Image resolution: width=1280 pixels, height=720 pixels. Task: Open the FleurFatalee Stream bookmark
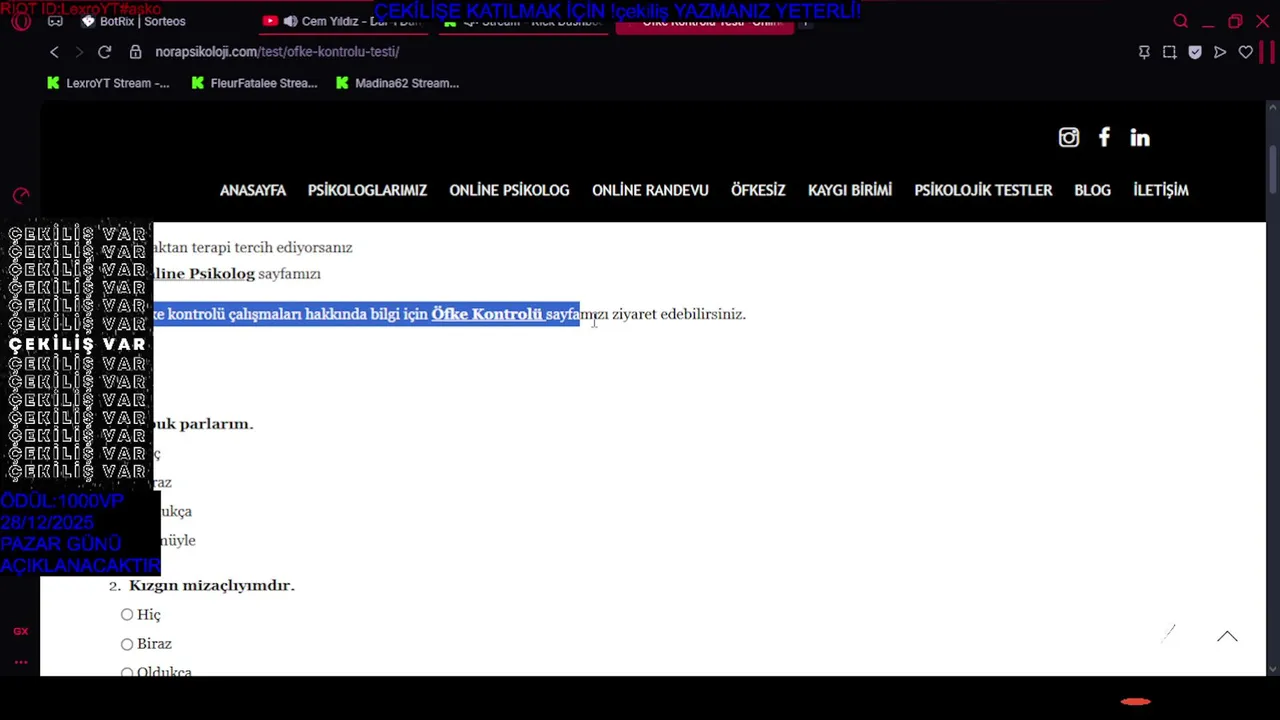coord(254,83)
